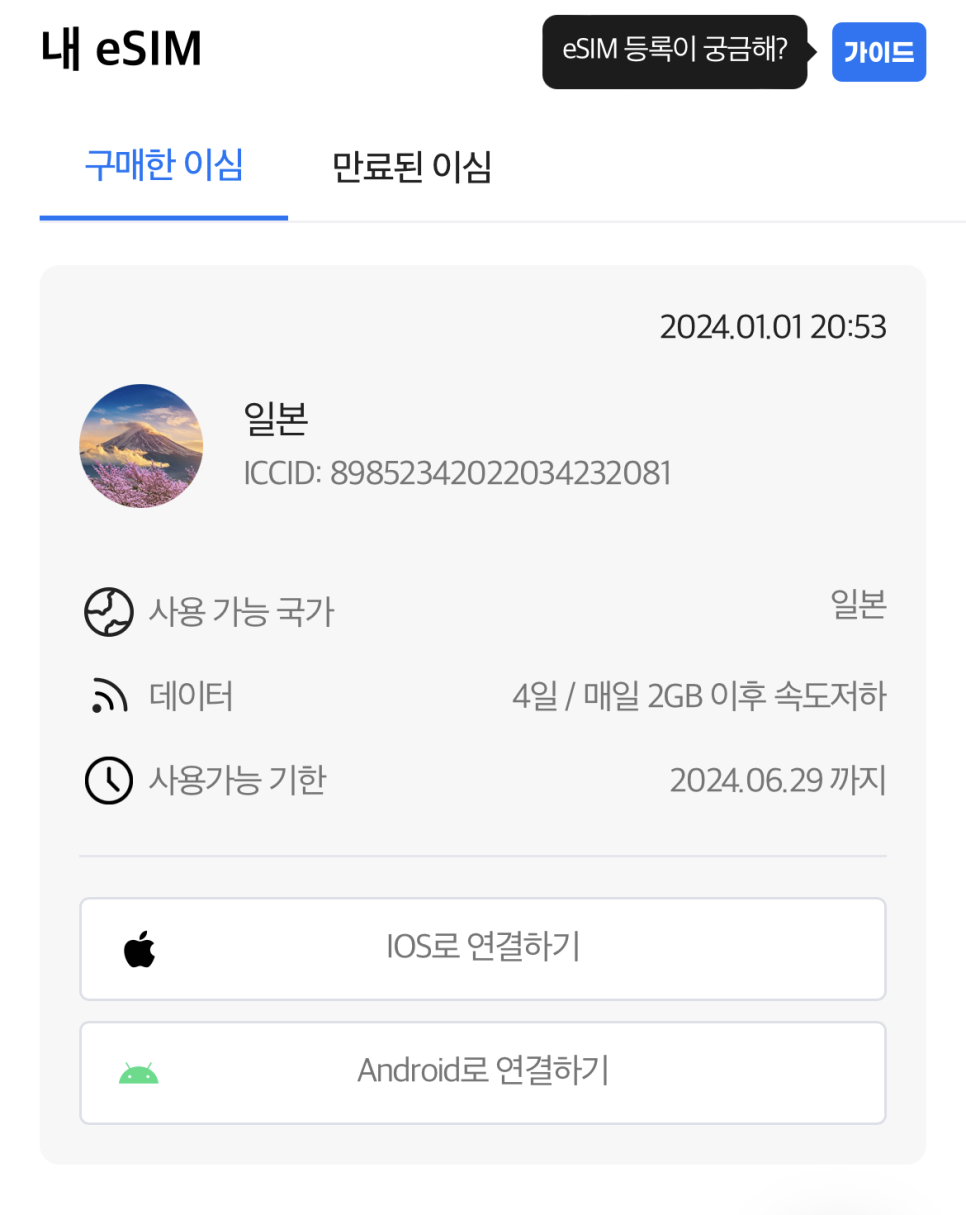Click the eSIM 등록이 궁금해? tooltip
Viewport: 966px width, 1215px height.
pyautogui.click(x=675, y=52)
